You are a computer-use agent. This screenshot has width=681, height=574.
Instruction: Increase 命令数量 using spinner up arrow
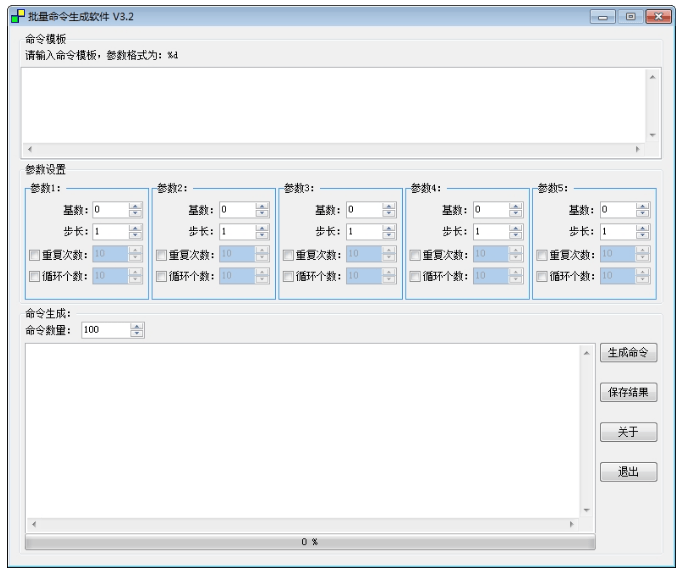(x=137, y=327)
